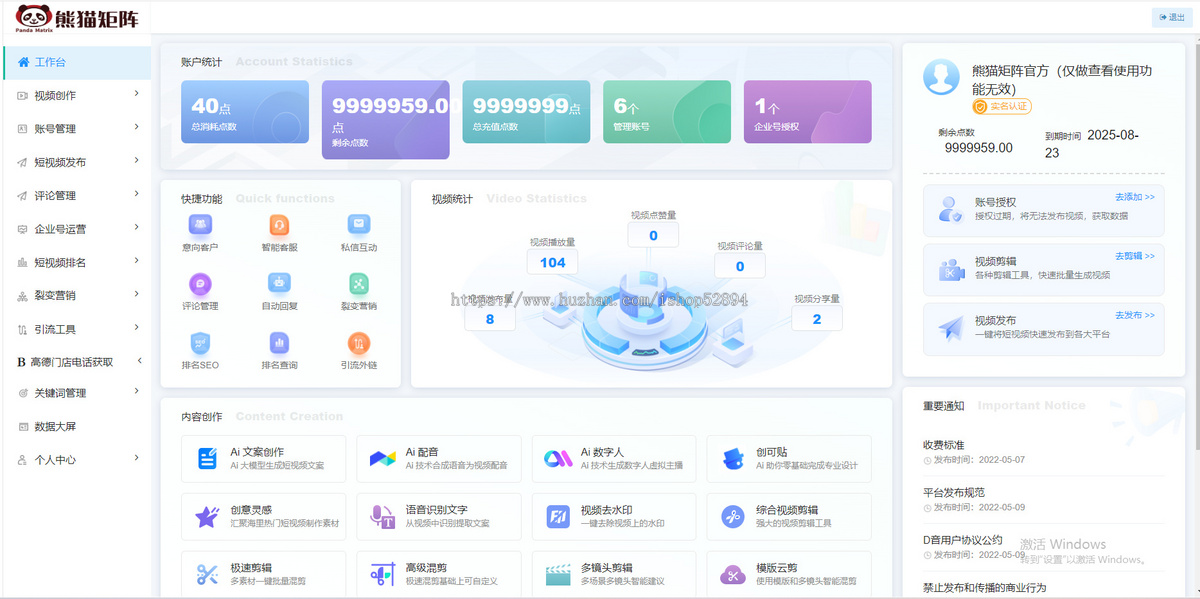
Task: Click the 多镜头剪辑 clapperboard icon
Action: [558, 575]
